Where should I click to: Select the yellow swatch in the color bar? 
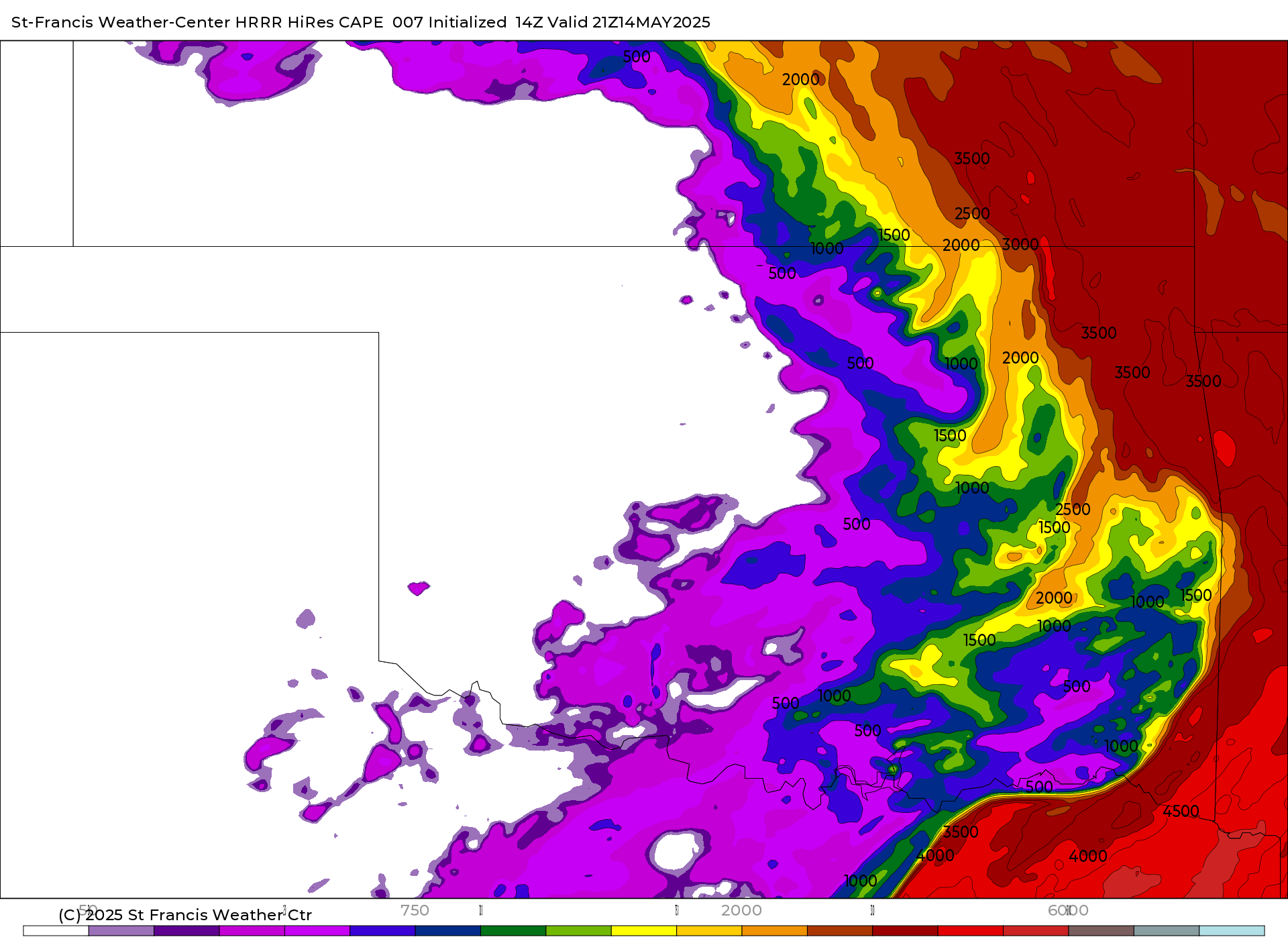(644, 931)
